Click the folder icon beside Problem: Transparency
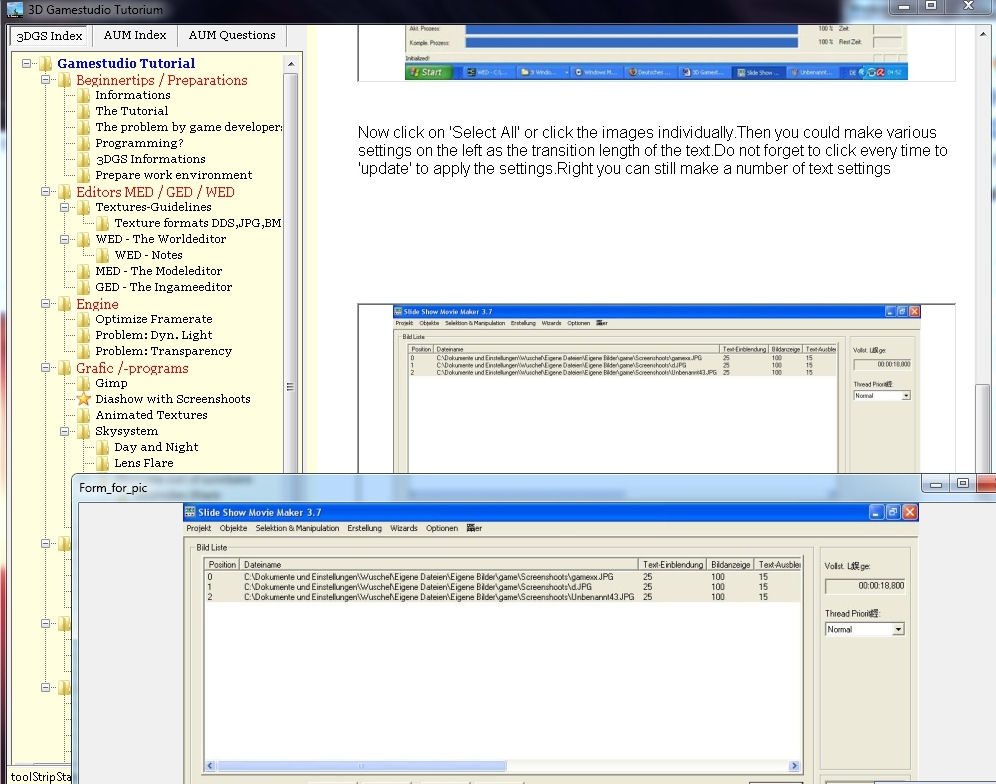The image size is (996, 784). coord(84,351)
